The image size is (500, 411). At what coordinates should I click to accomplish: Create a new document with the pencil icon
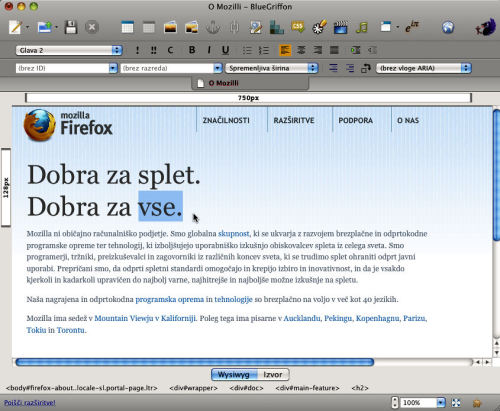point(15,27)
